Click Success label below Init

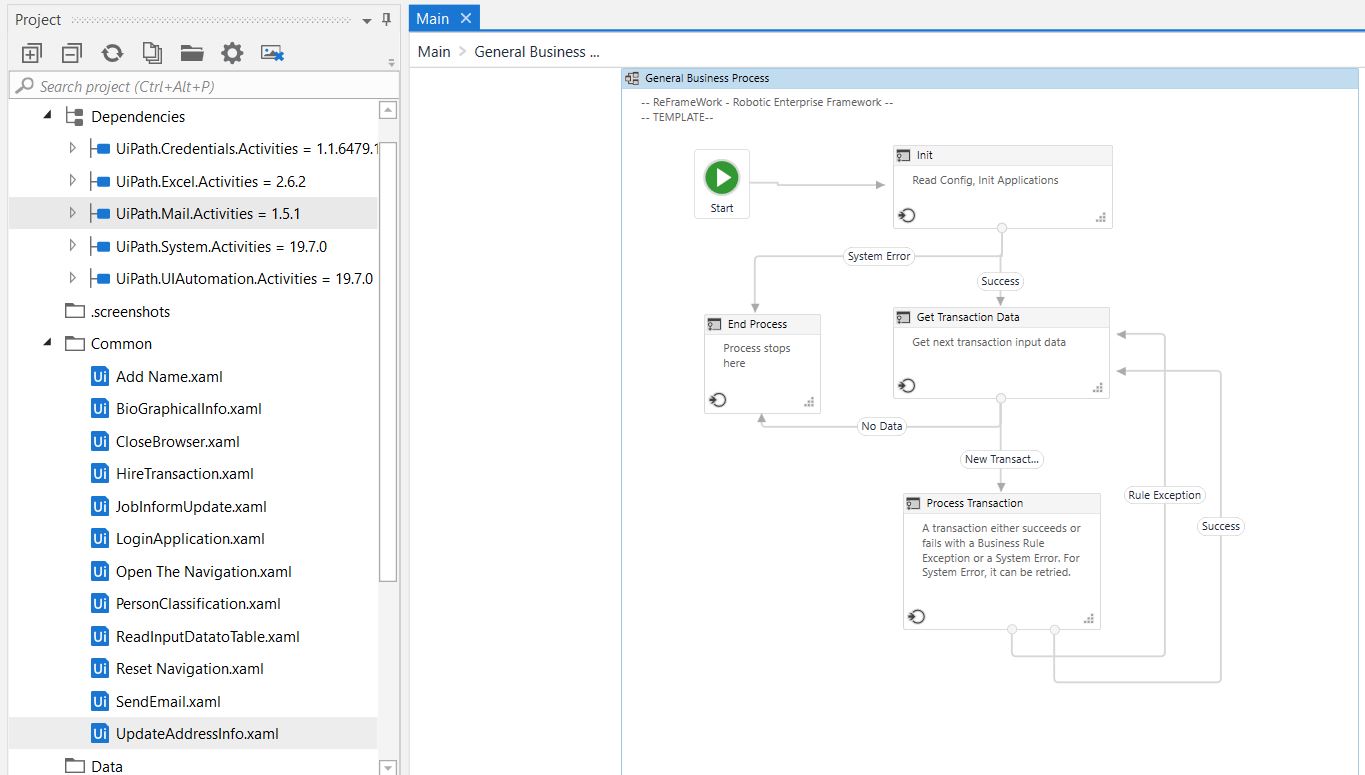point(1000,281)
